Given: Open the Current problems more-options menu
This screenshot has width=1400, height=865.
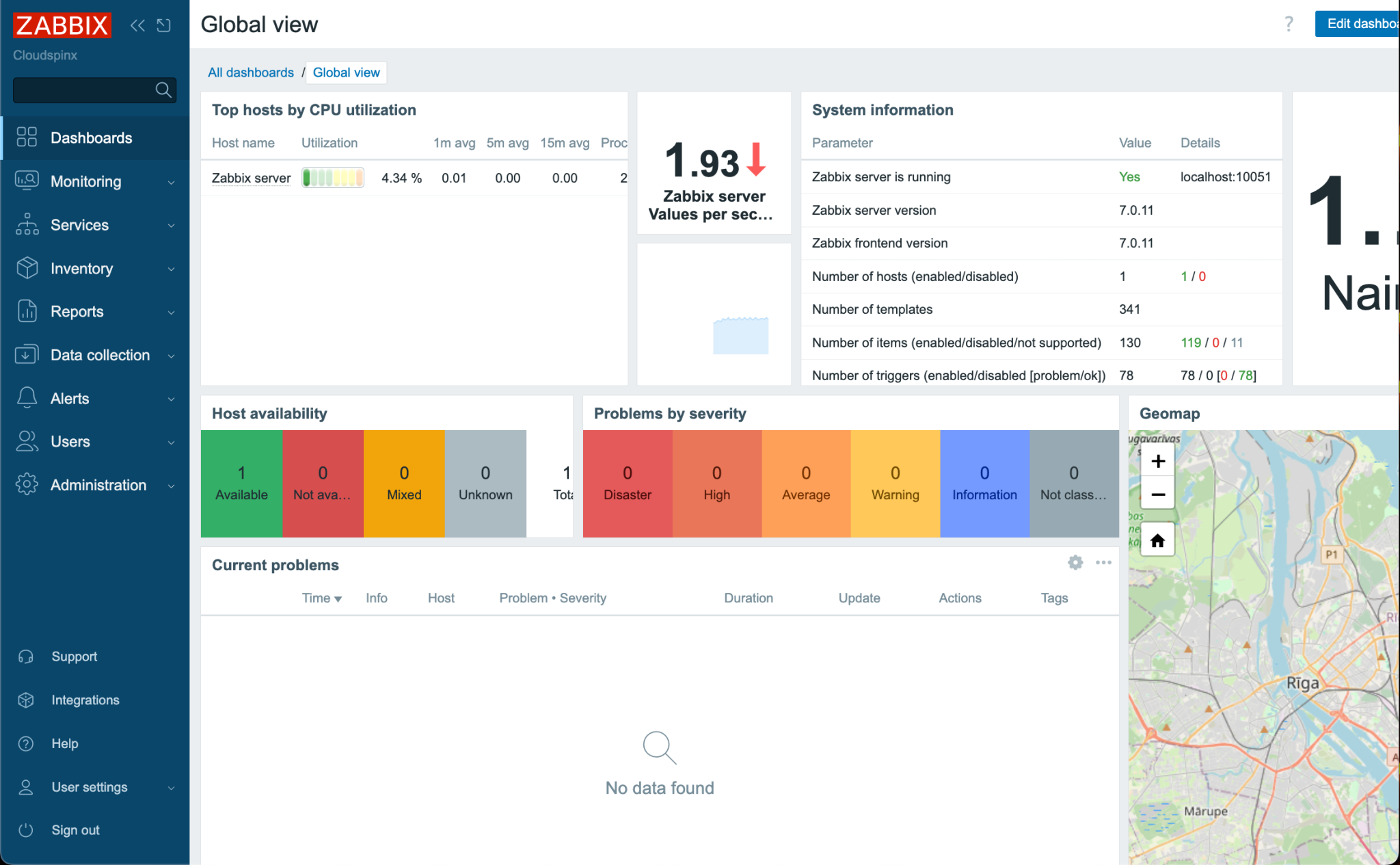Looking at the screenshot, I should pos(1103,563).
